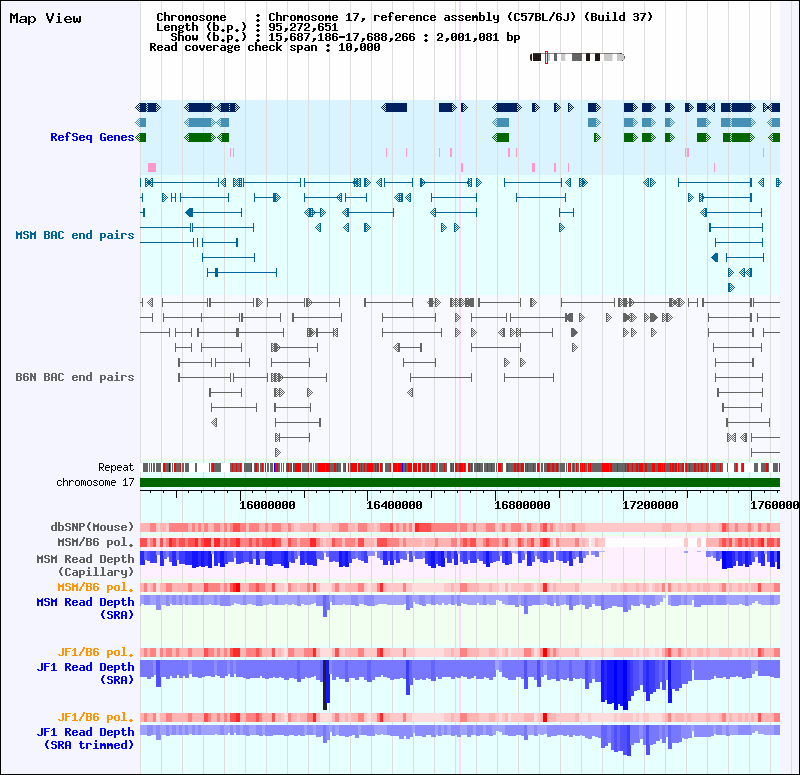Click the Repeat color band track
Image resolution: width=800 pixels, height=775 pixels.
(x=460, y=467)
